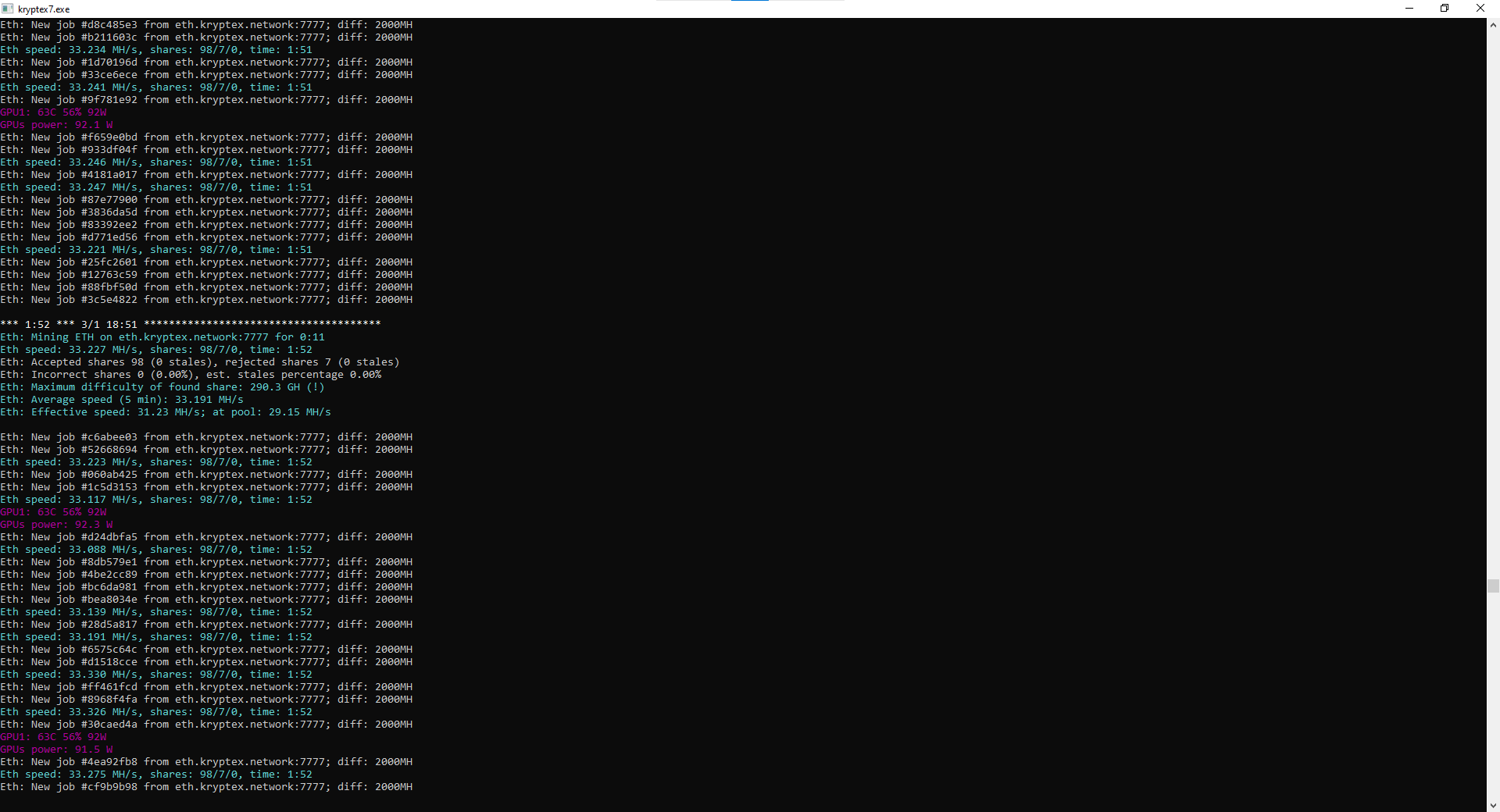The width and height of the screenshot is (1500, 812).
Task: Click the line with job #d8c485e3
Action: point(206,25)
